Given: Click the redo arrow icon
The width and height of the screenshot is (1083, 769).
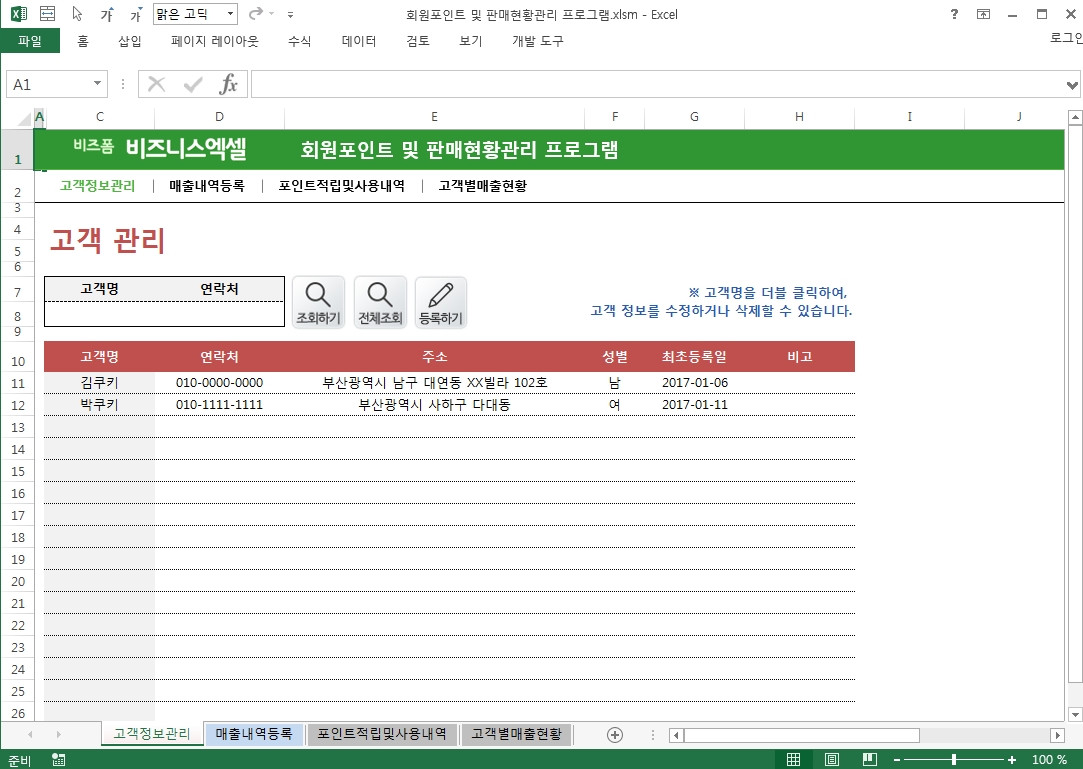Looking at the screenshot, I should 256,14.
